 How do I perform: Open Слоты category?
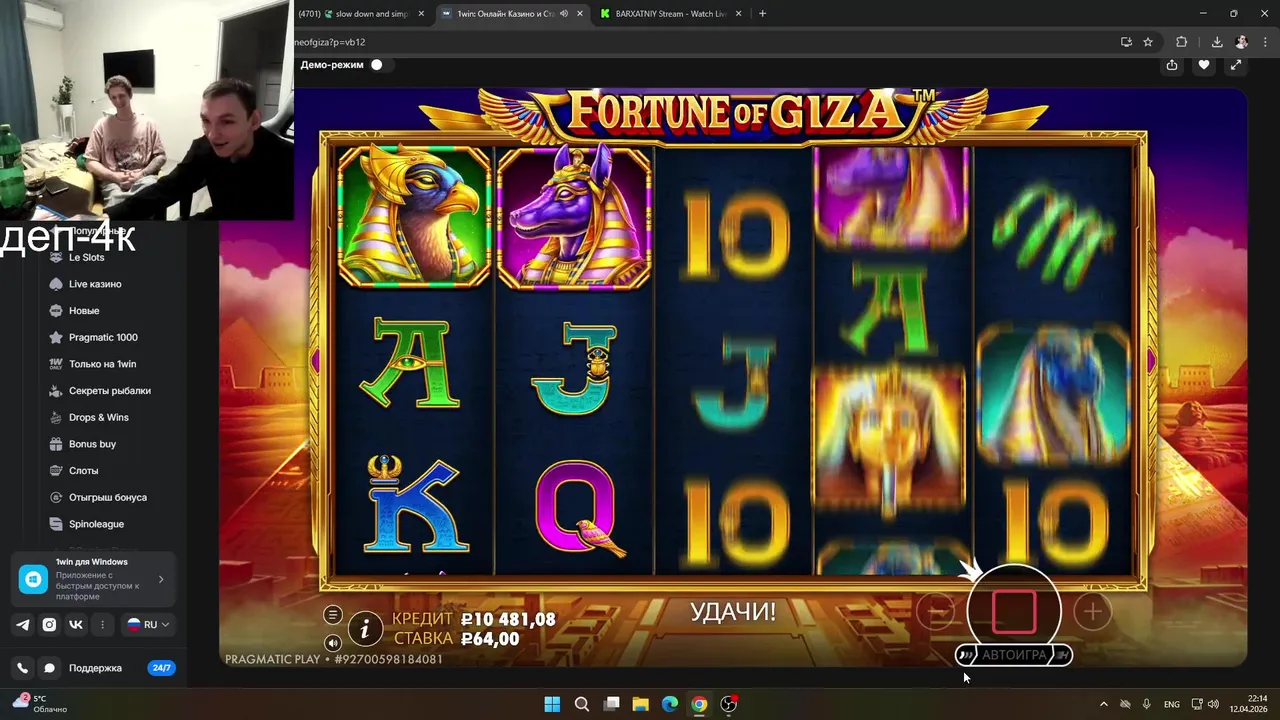[x=83, y=471]
